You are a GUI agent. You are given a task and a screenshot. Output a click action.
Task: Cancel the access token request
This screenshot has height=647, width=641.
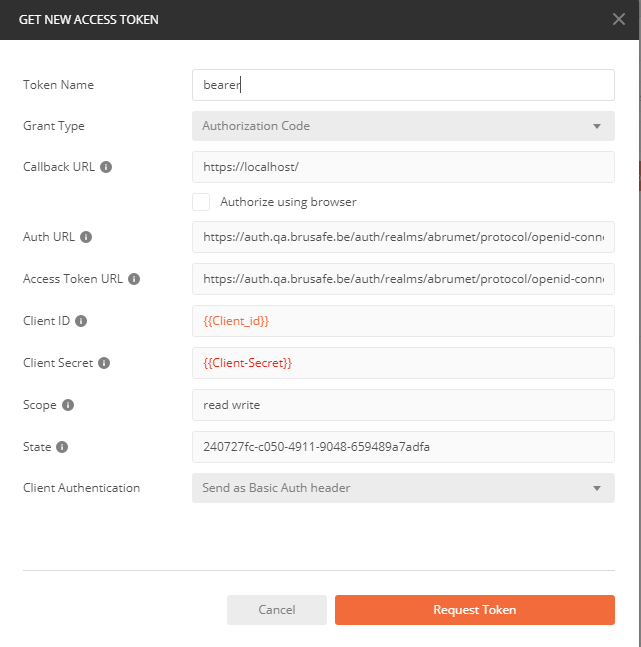277,610
